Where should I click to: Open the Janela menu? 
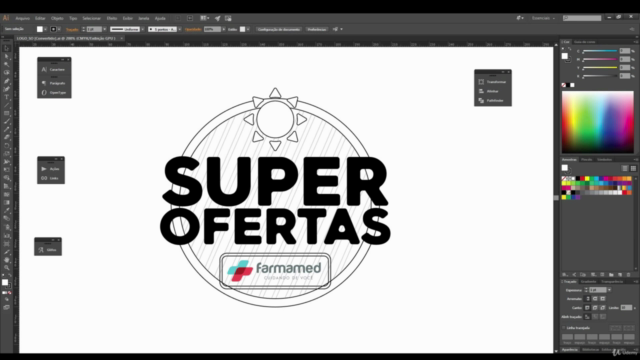click(144, 18)
